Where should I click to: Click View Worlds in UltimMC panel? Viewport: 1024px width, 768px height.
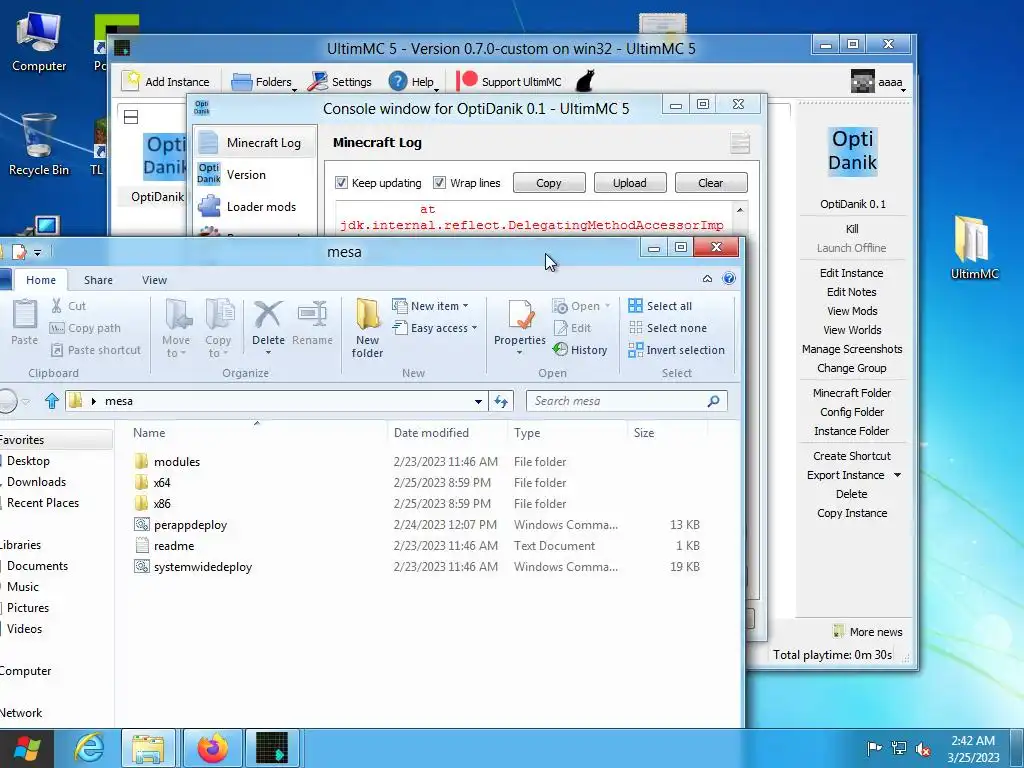pos(852,330)
